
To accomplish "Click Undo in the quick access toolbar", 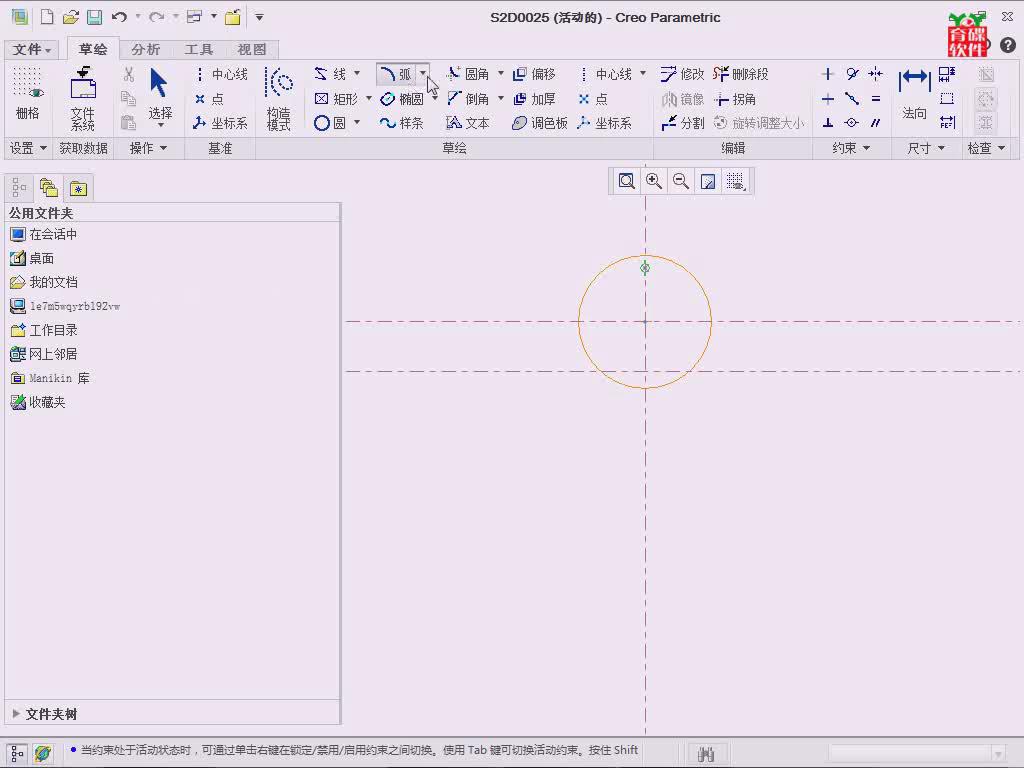I will point(119,17).
